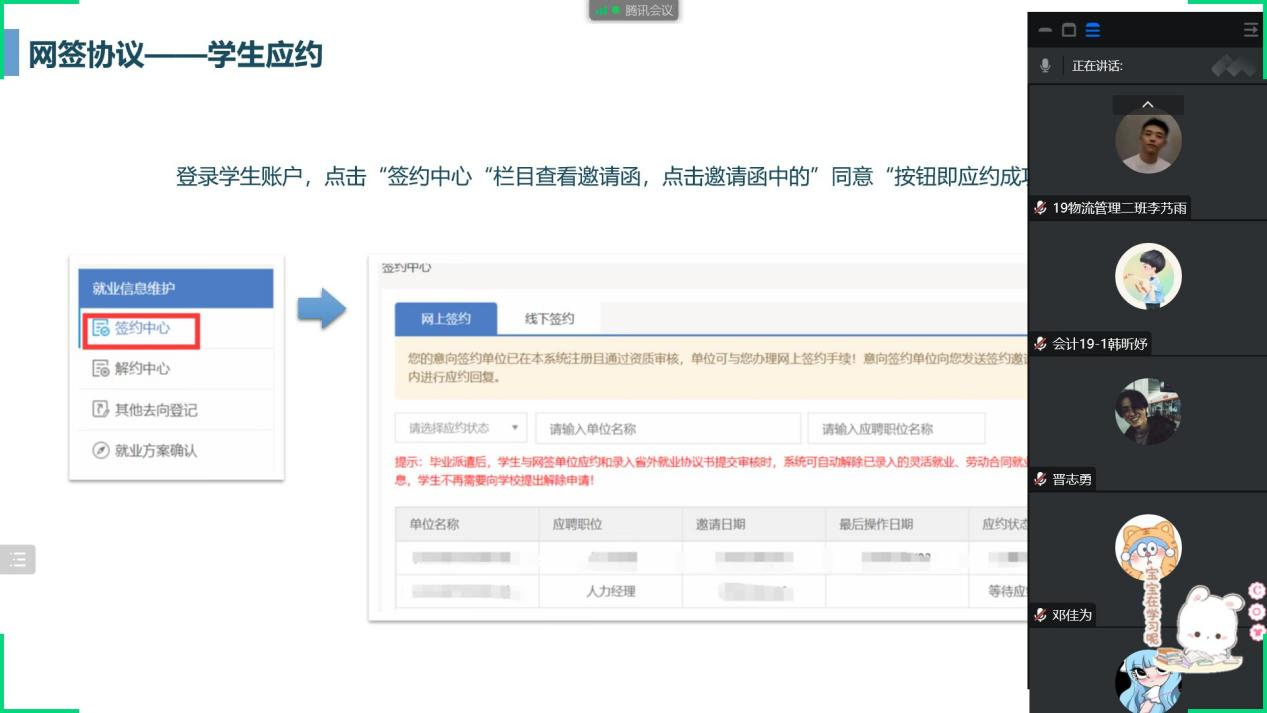Open the slide outline list icon
Viewport: 1267px width, 713px height.
point(18,560)
